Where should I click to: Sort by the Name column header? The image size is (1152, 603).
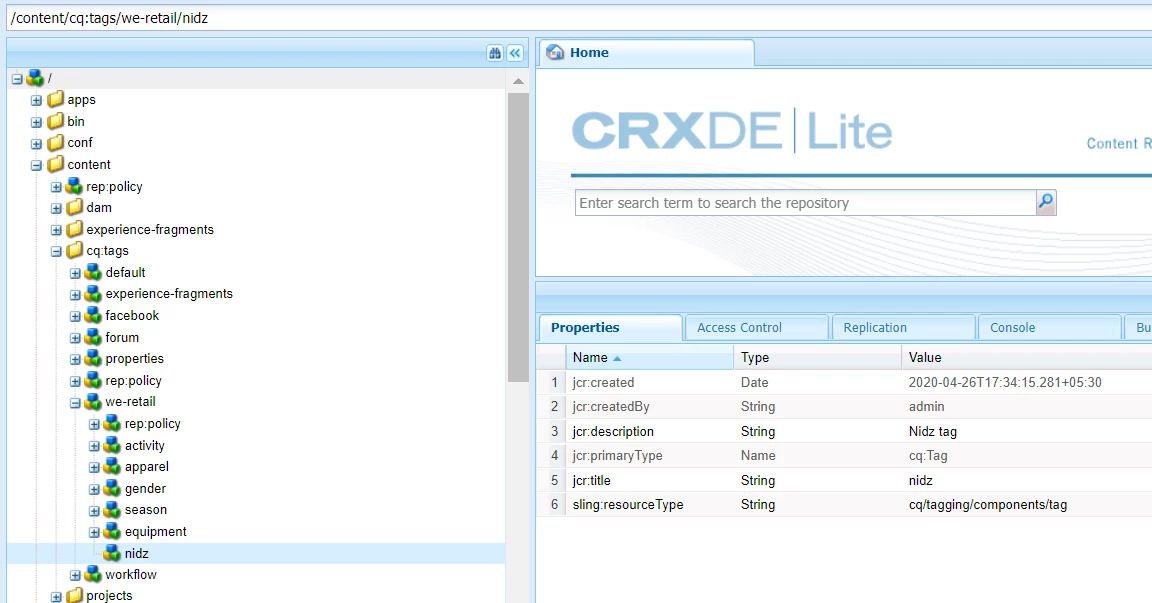point(649,358)
